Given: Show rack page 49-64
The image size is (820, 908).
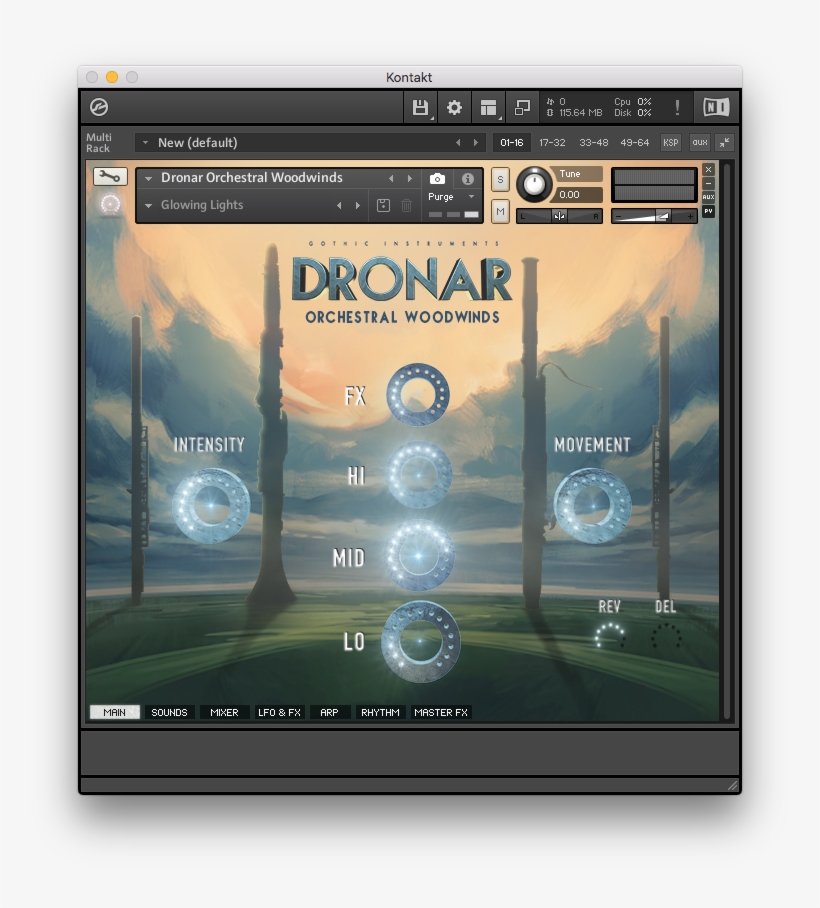Looking at the screenshot, I should [x=635, y=142].
